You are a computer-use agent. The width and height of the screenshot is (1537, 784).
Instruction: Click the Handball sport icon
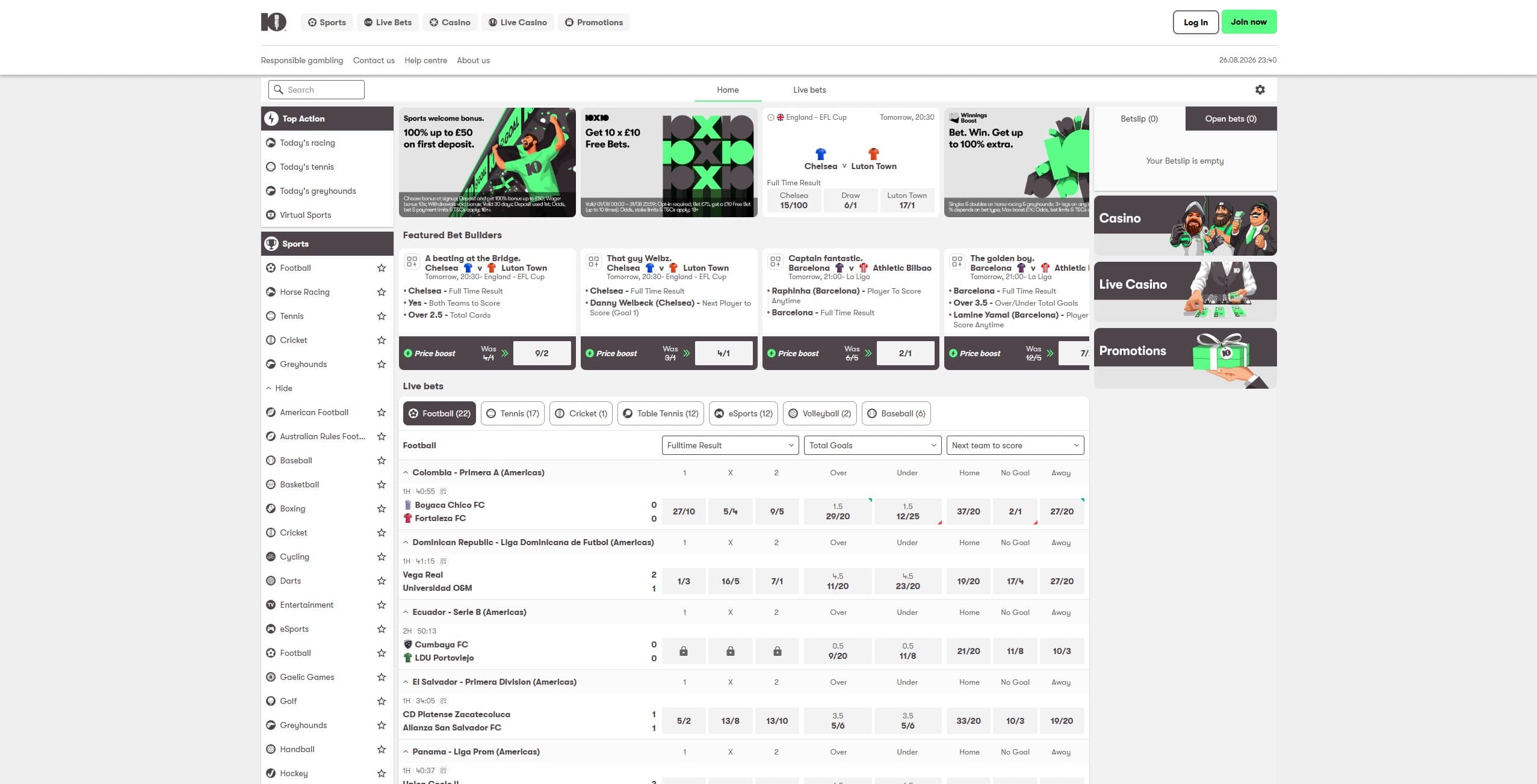[x=271, y=749]
